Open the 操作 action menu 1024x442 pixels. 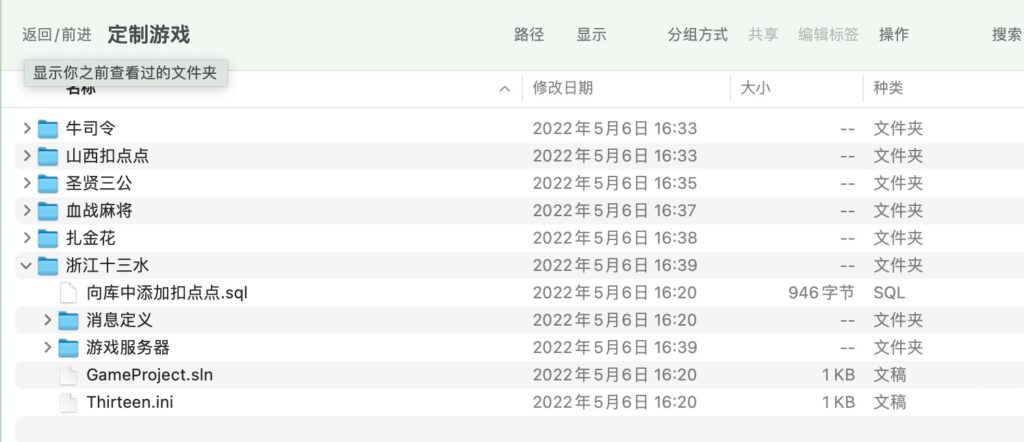click(x=893, y=34)
